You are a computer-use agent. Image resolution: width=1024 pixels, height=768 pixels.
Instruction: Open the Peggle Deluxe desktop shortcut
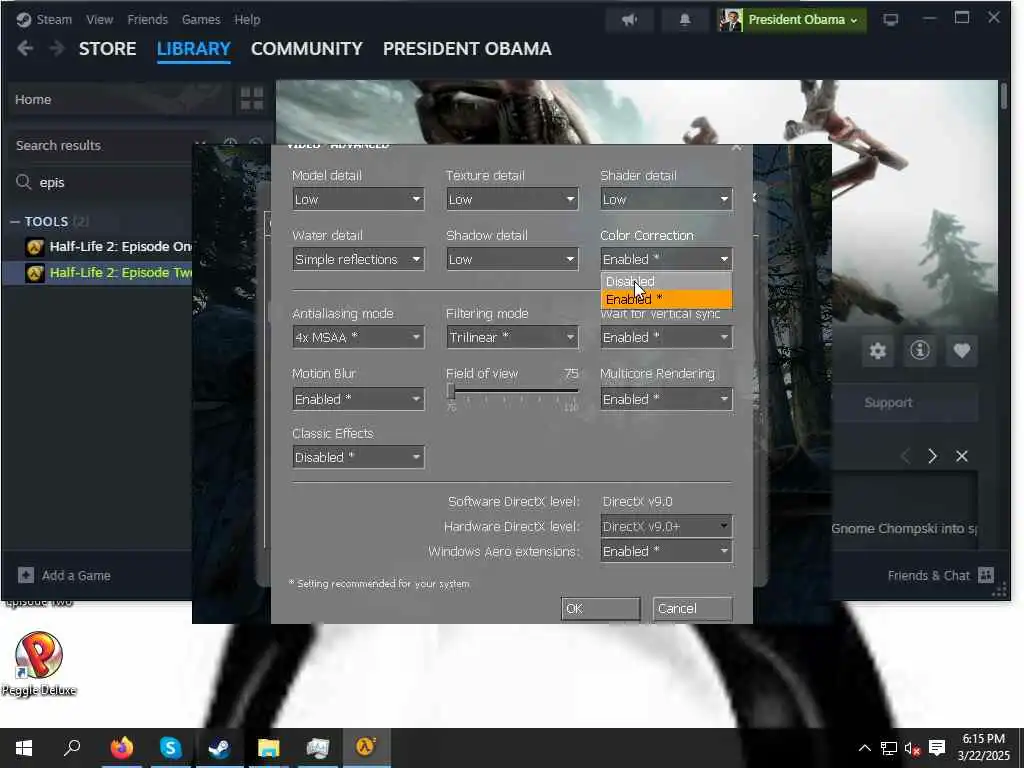click(x=39, y=664)
